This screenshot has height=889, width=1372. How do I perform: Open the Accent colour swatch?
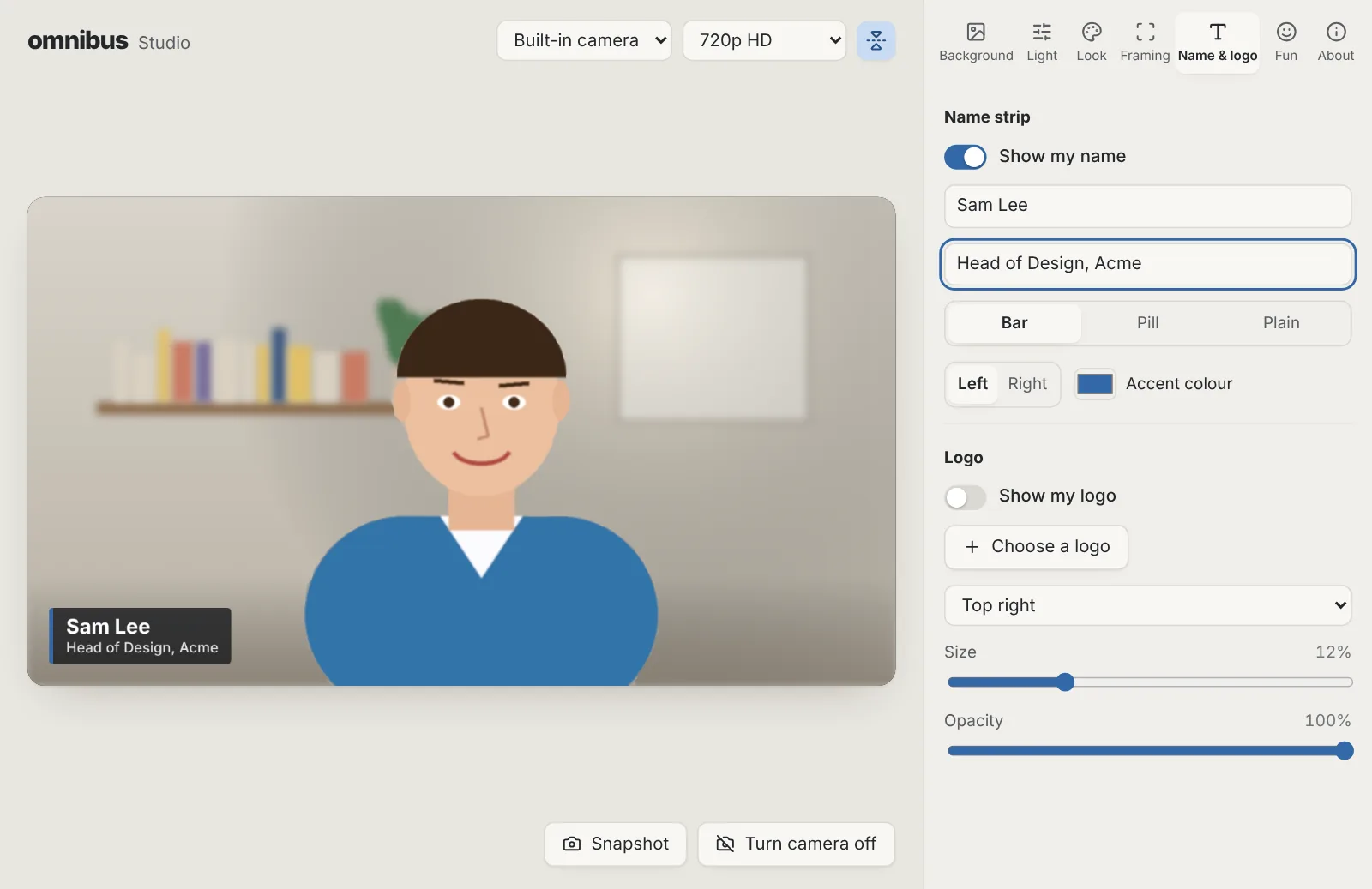(x=1094, y=384)
